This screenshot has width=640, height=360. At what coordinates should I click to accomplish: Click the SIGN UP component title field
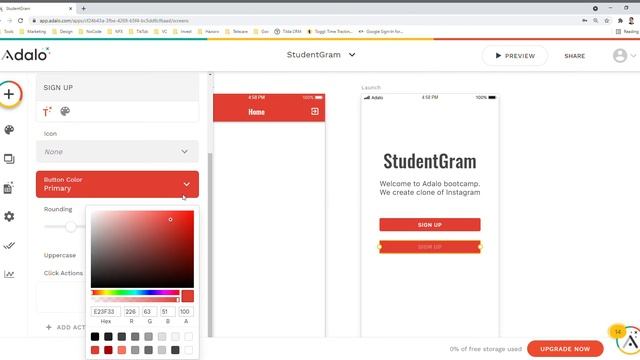pyautogui.click(x=118, y=88)
